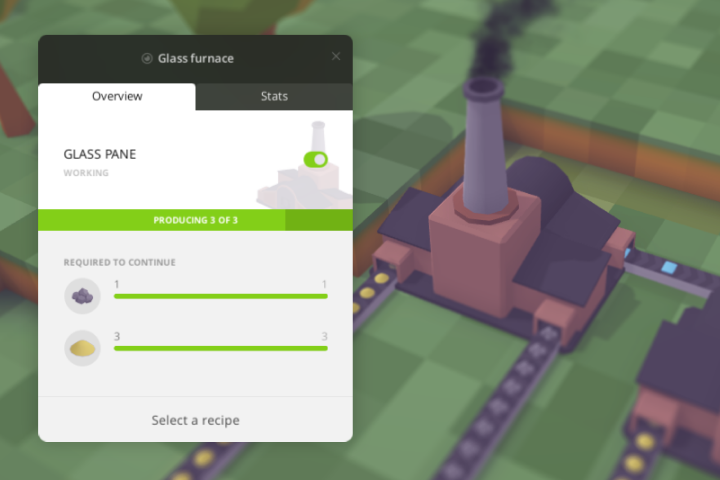Click the Glass furnace title text
Image resolution: width=720 pixels, height=480 pixels.
[x=196, y=58]
